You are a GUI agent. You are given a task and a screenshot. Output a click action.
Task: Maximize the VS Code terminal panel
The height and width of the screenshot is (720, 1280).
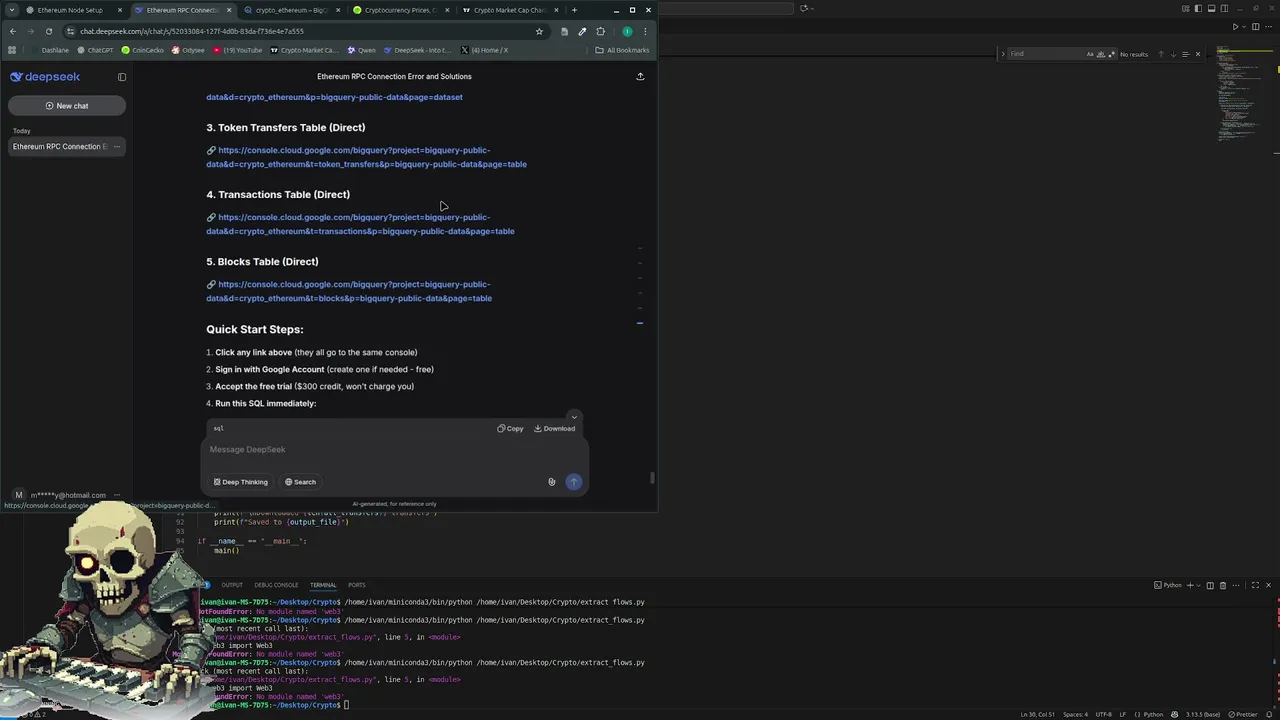pos(1255,585)
